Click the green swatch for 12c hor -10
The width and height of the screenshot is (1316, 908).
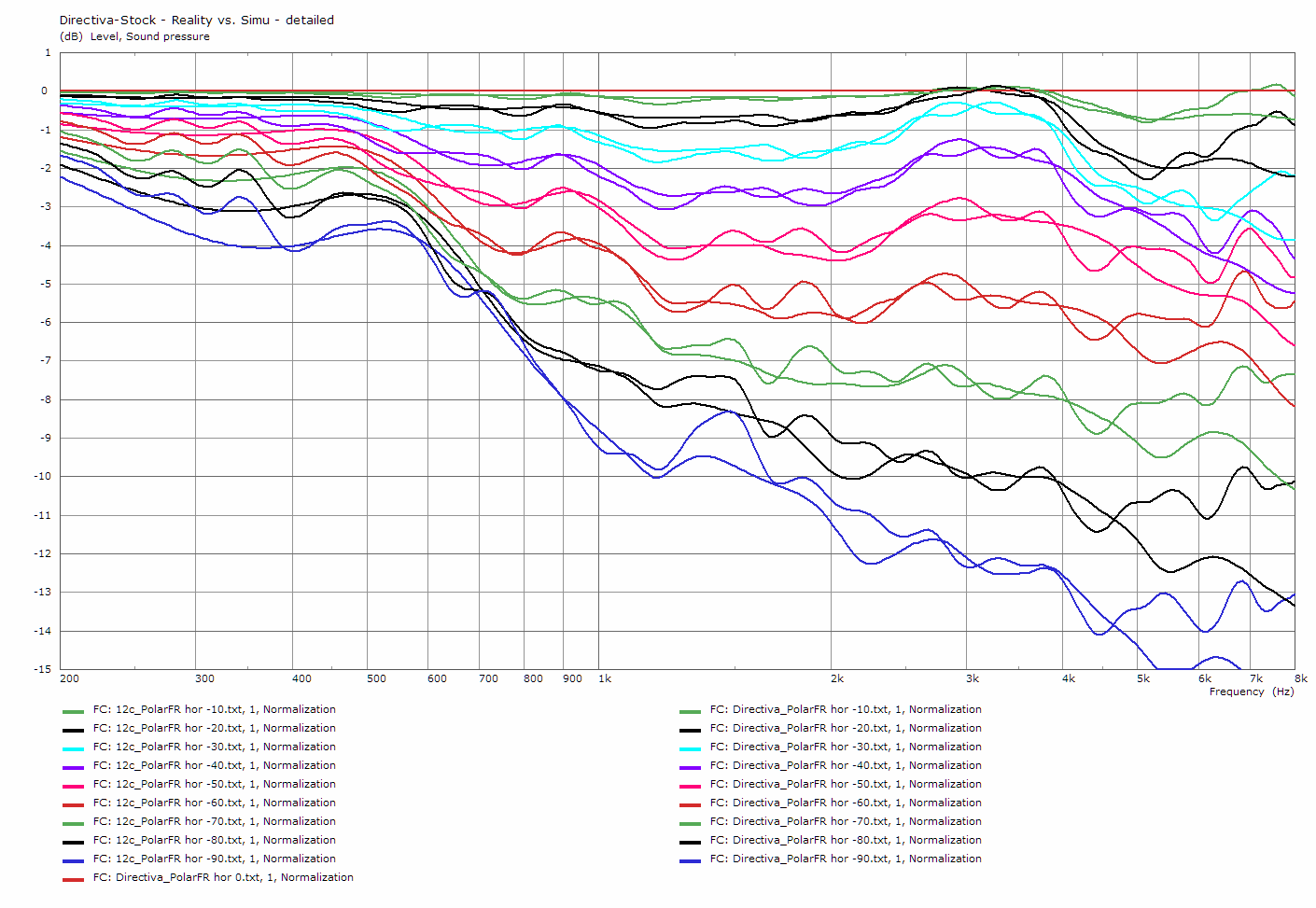point(73,711)
